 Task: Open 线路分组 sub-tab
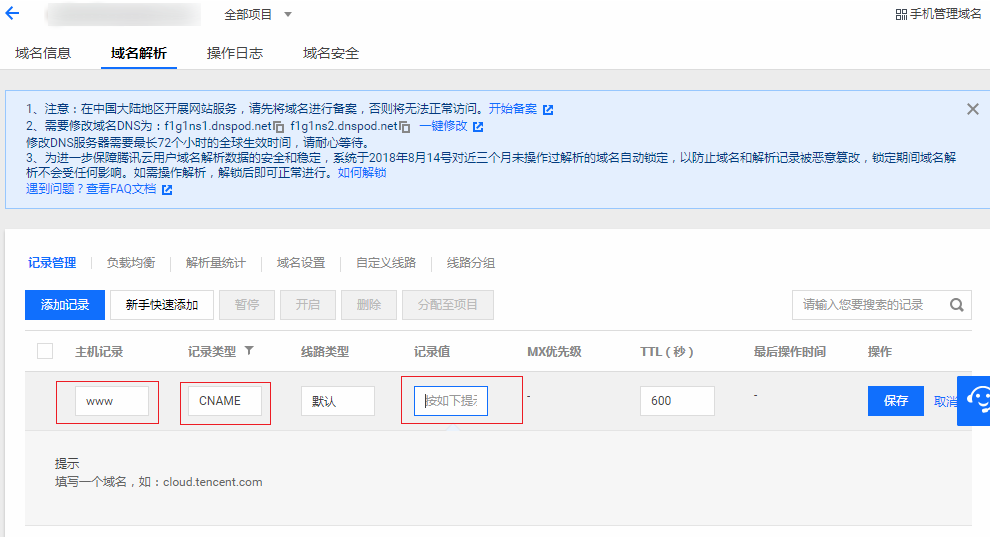(x=470, y=263)
